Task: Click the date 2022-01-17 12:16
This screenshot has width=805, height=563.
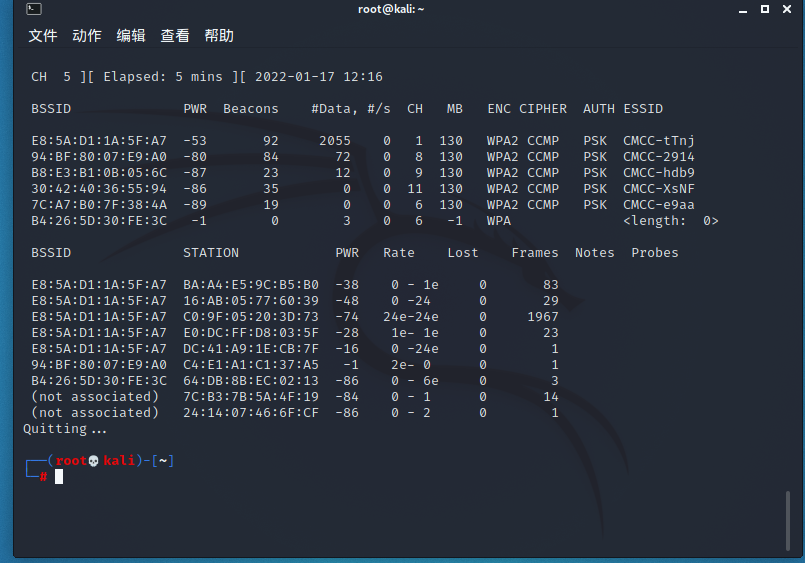Action: click(x=319, y=76)
